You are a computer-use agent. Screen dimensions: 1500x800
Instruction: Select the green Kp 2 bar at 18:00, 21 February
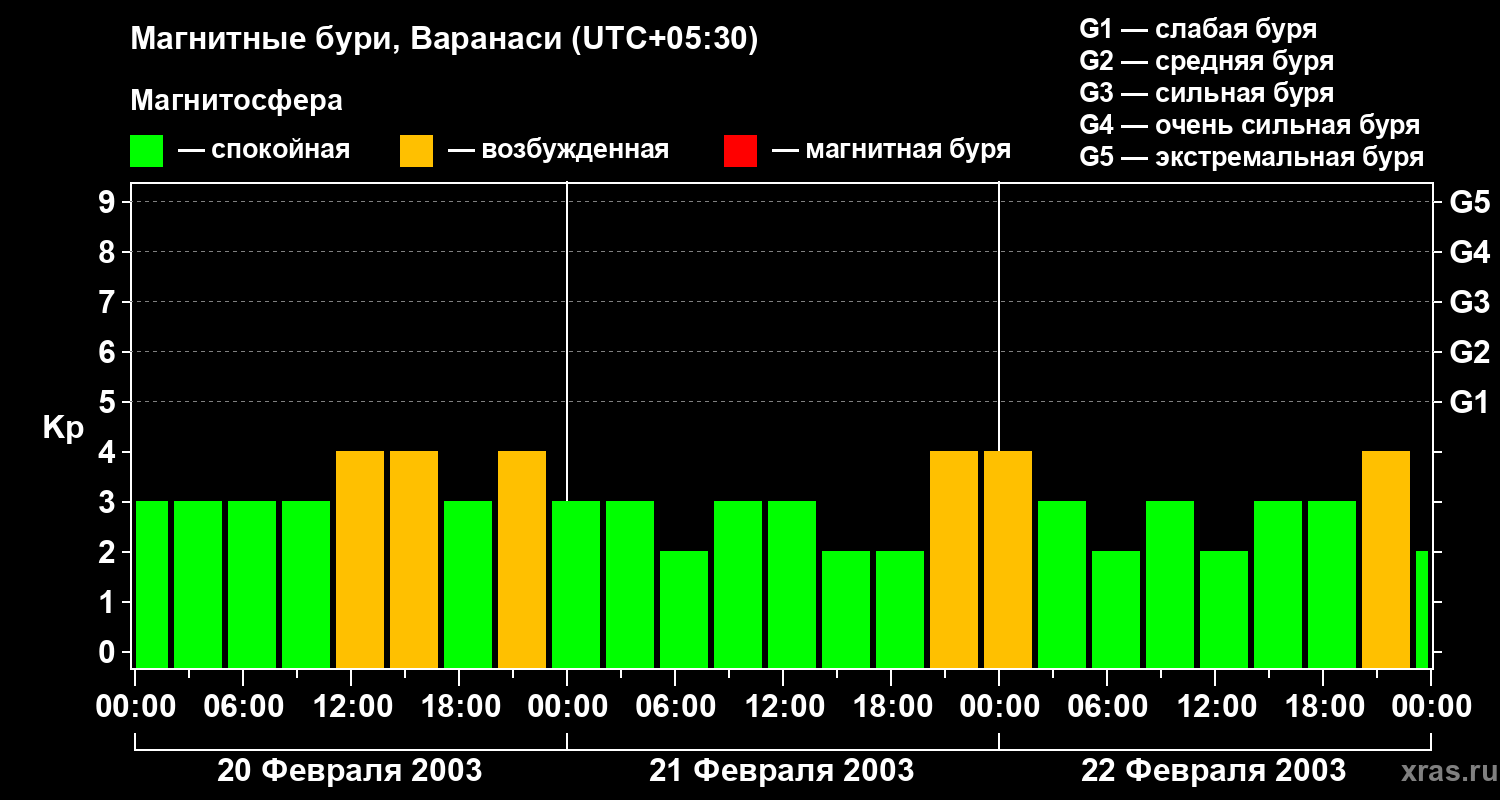point(900,610)
